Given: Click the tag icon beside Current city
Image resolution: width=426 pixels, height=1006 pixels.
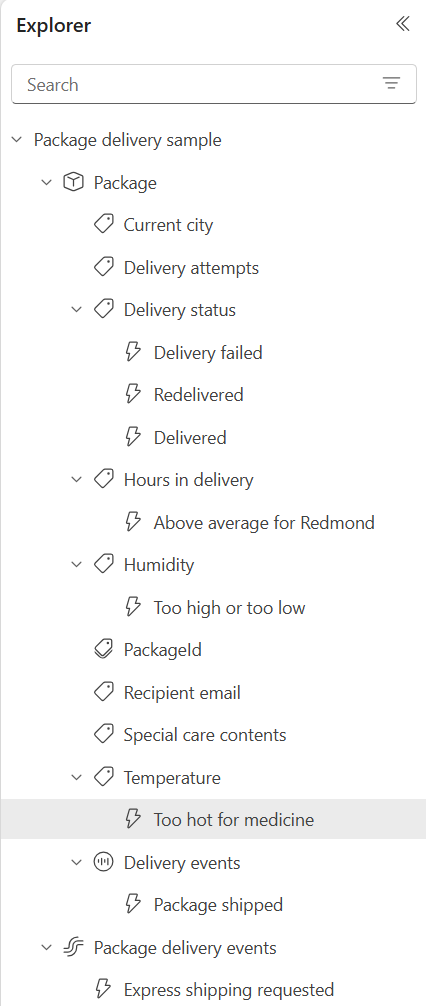Looking at the screenshot, I should pyautogui.click(x=103, y=225).
